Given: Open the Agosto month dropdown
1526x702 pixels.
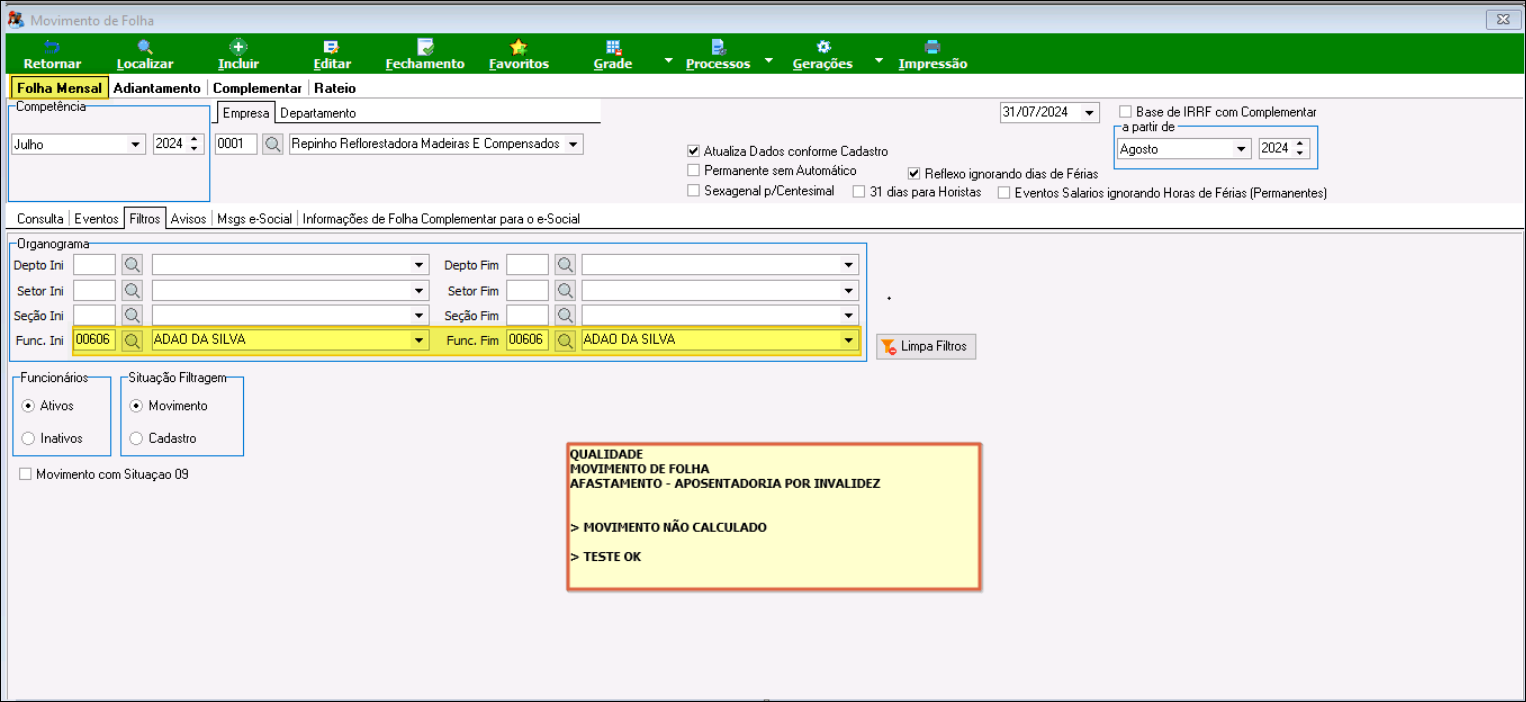Looking at the screenshot, I should coord(1241,149).
